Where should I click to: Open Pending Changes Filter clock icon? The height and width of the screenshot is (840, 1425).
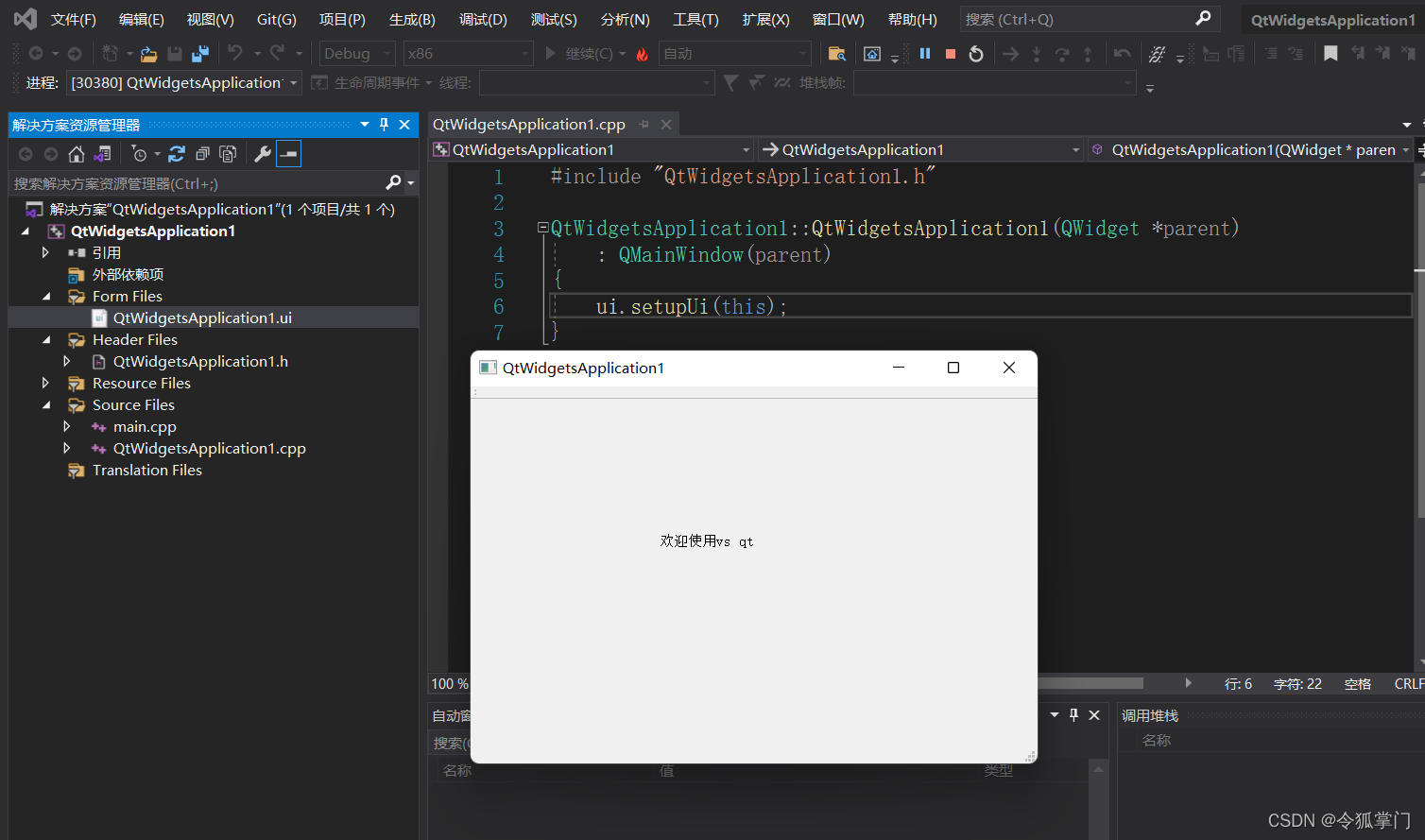140,154
